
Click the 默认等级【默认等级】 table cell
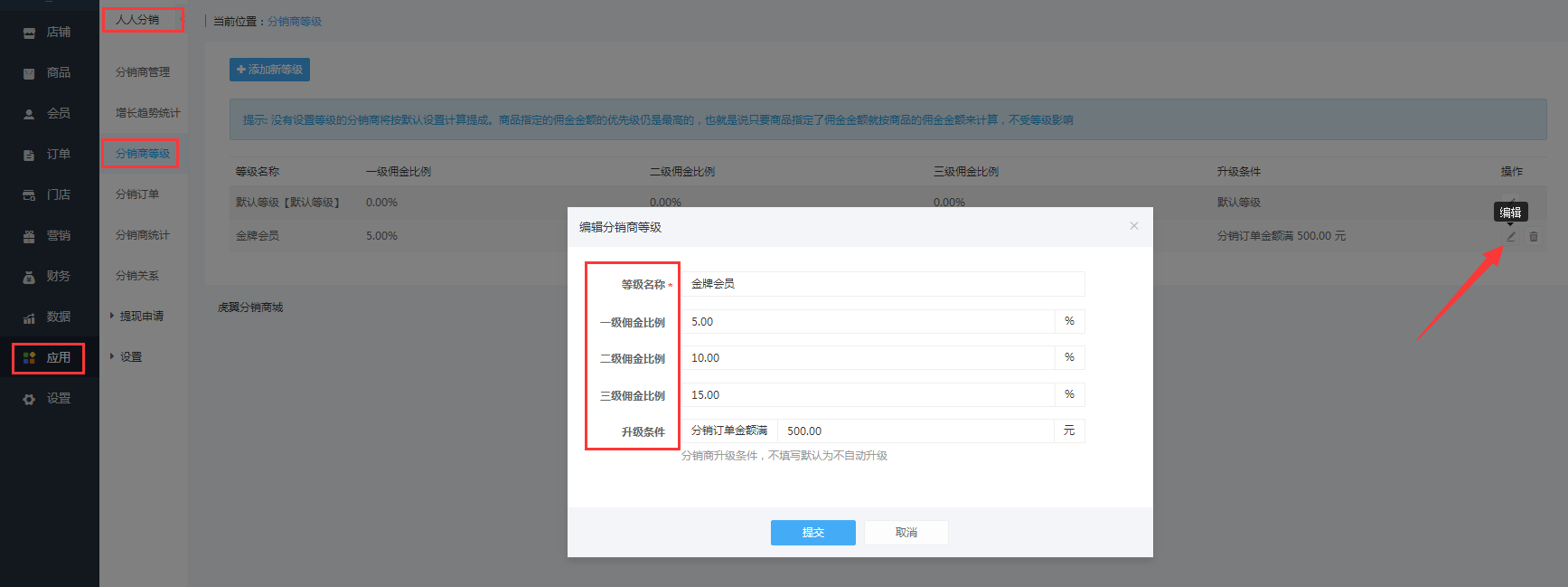pyautogui.click(x=289, y=203)
